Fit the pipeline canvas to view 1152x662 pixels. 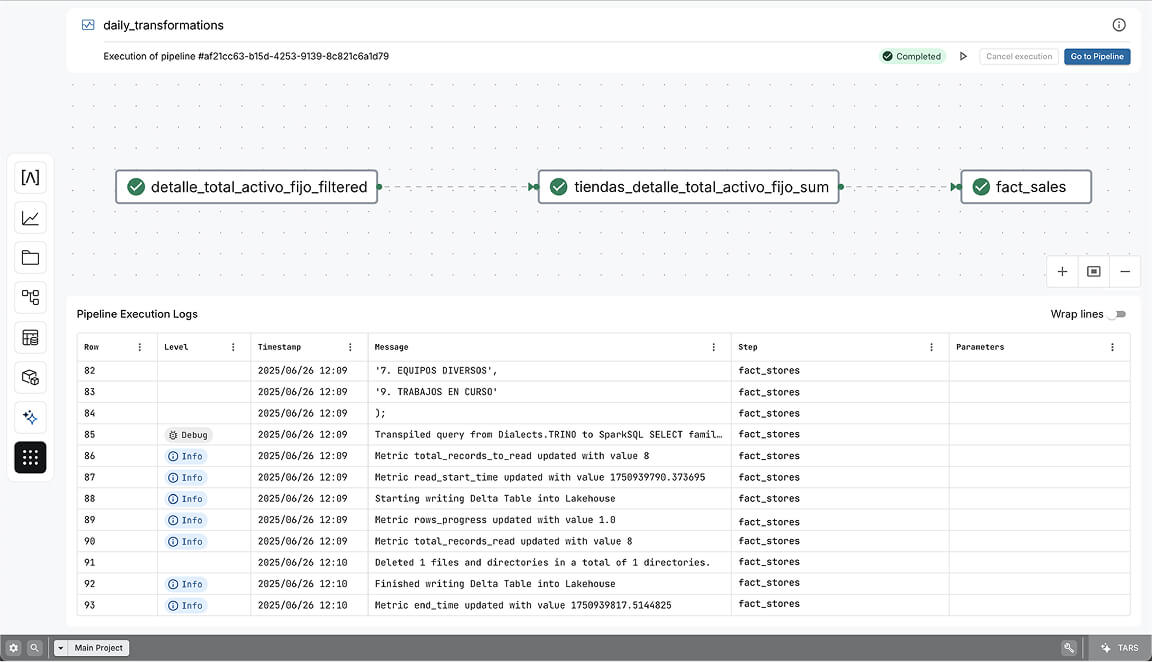coord(1094,272)
